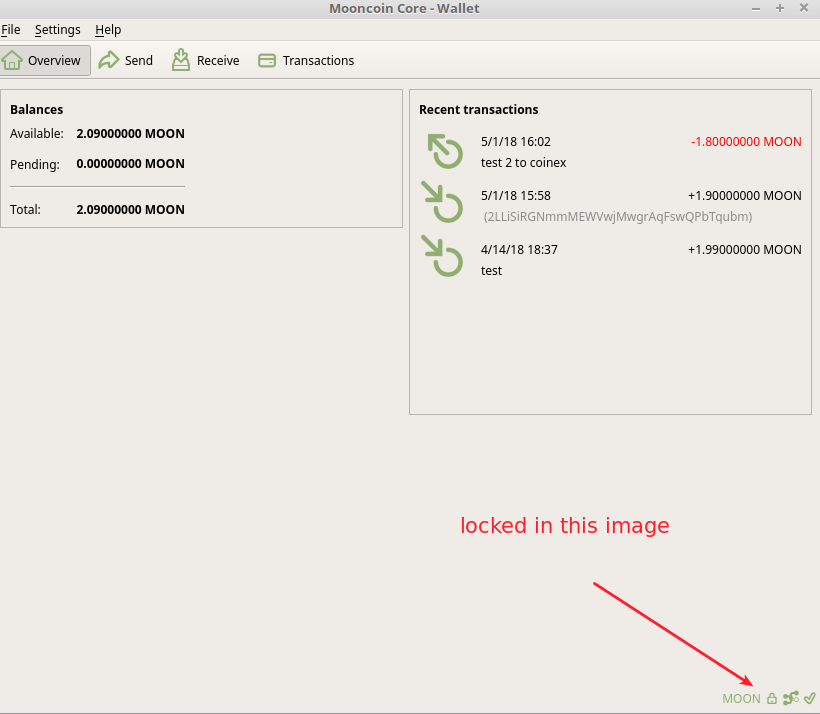Screen dimensions: 820x714
Task: Click the 5/1/18 15:58 transaction date
Action: click(x=516, y=196)
